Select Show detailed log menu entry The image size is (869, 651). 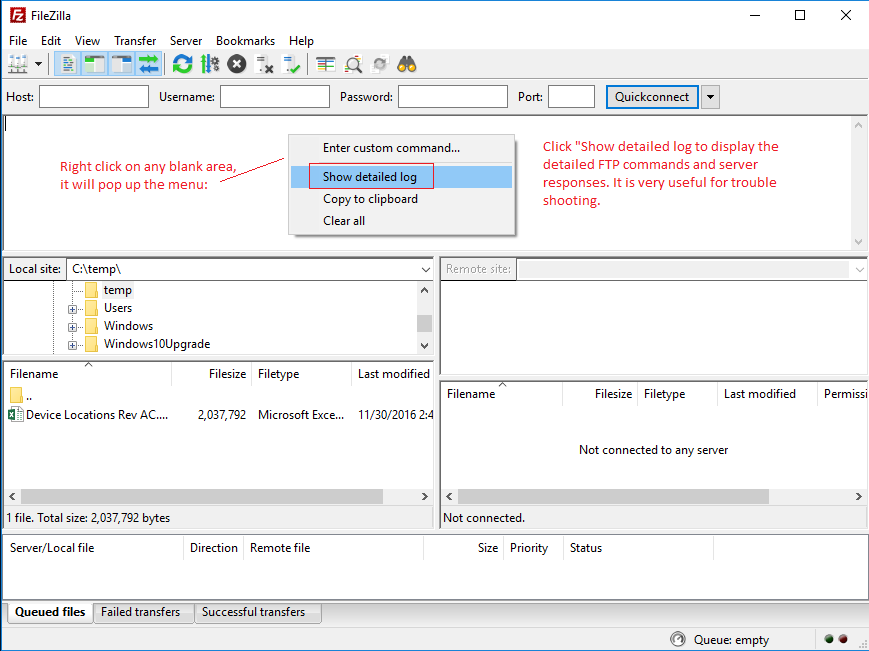click(x=370, y=177)
